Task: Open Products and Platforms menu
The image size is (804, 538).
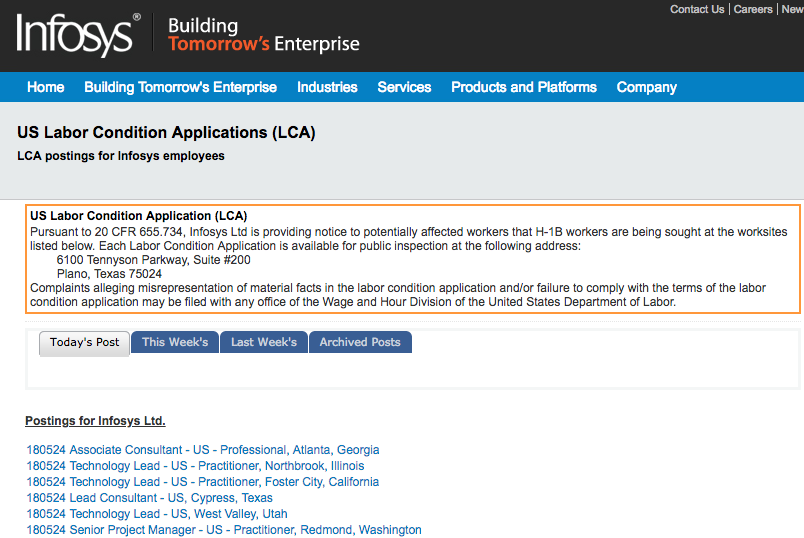Action: tap(524, 87)
